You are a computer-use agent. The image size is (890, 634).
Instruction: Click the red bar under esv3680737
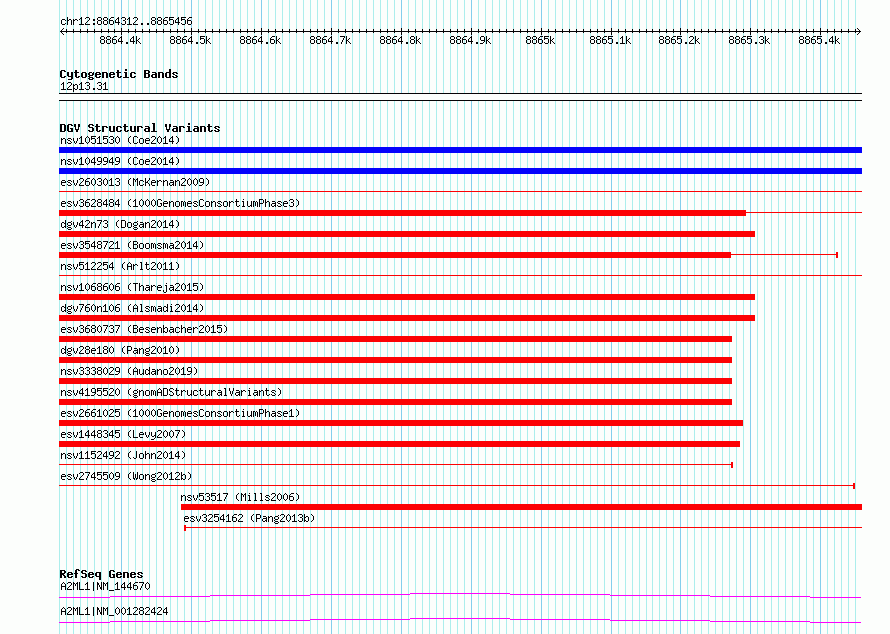click(396, 339)
